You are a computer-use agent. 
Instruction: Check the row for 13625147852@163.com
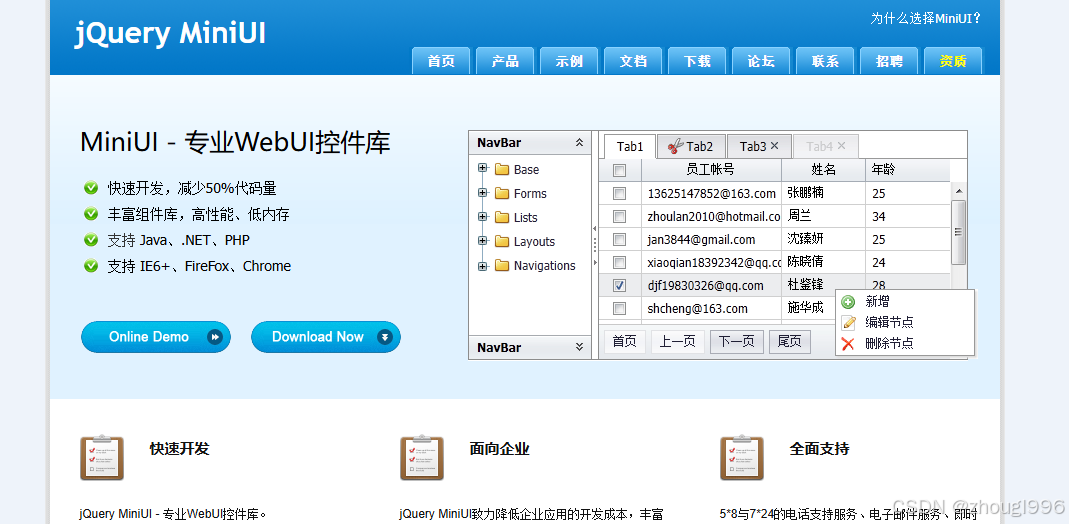(x=619, y=194)
